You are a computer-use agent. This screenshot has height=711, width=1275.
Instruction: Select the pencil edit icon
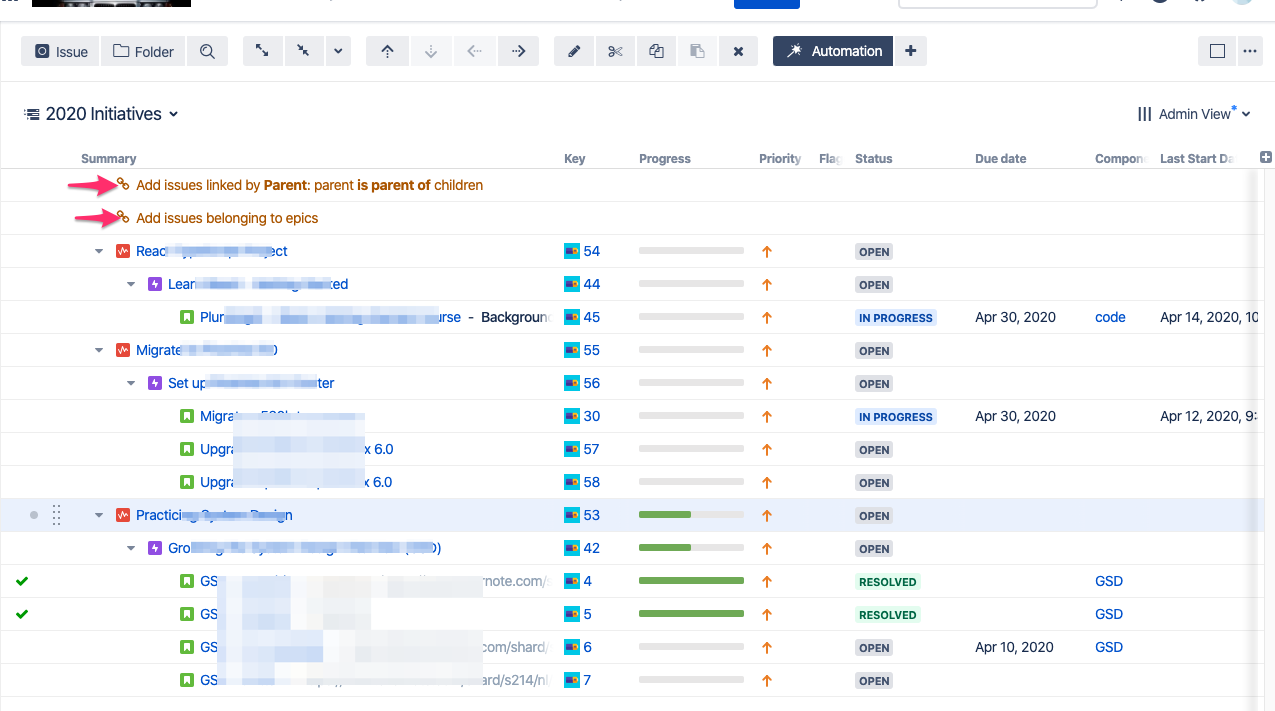tap(574, 51)
